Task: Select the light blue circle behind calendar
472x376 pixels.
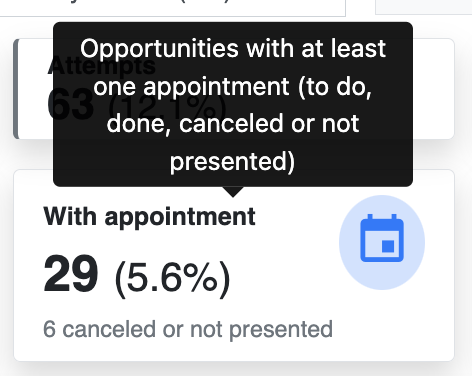Action: tap(382, 242)
